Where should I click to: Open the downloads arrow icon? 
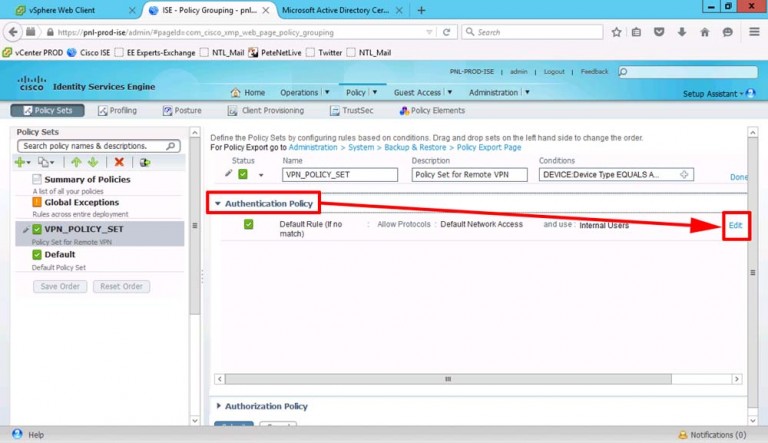(x=682, y=32)
